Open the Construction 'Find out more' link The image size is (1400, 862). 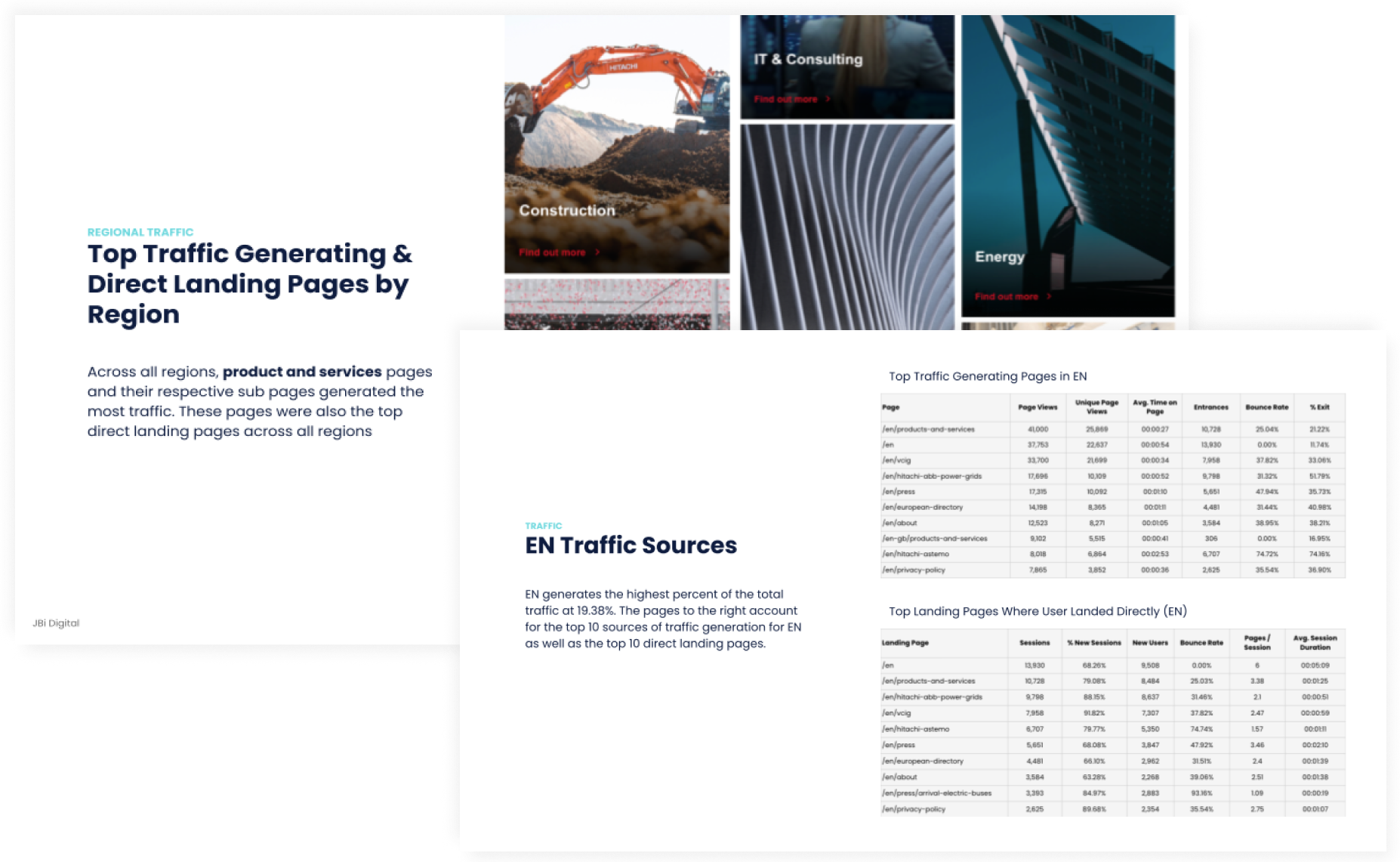tap(559, 252)
